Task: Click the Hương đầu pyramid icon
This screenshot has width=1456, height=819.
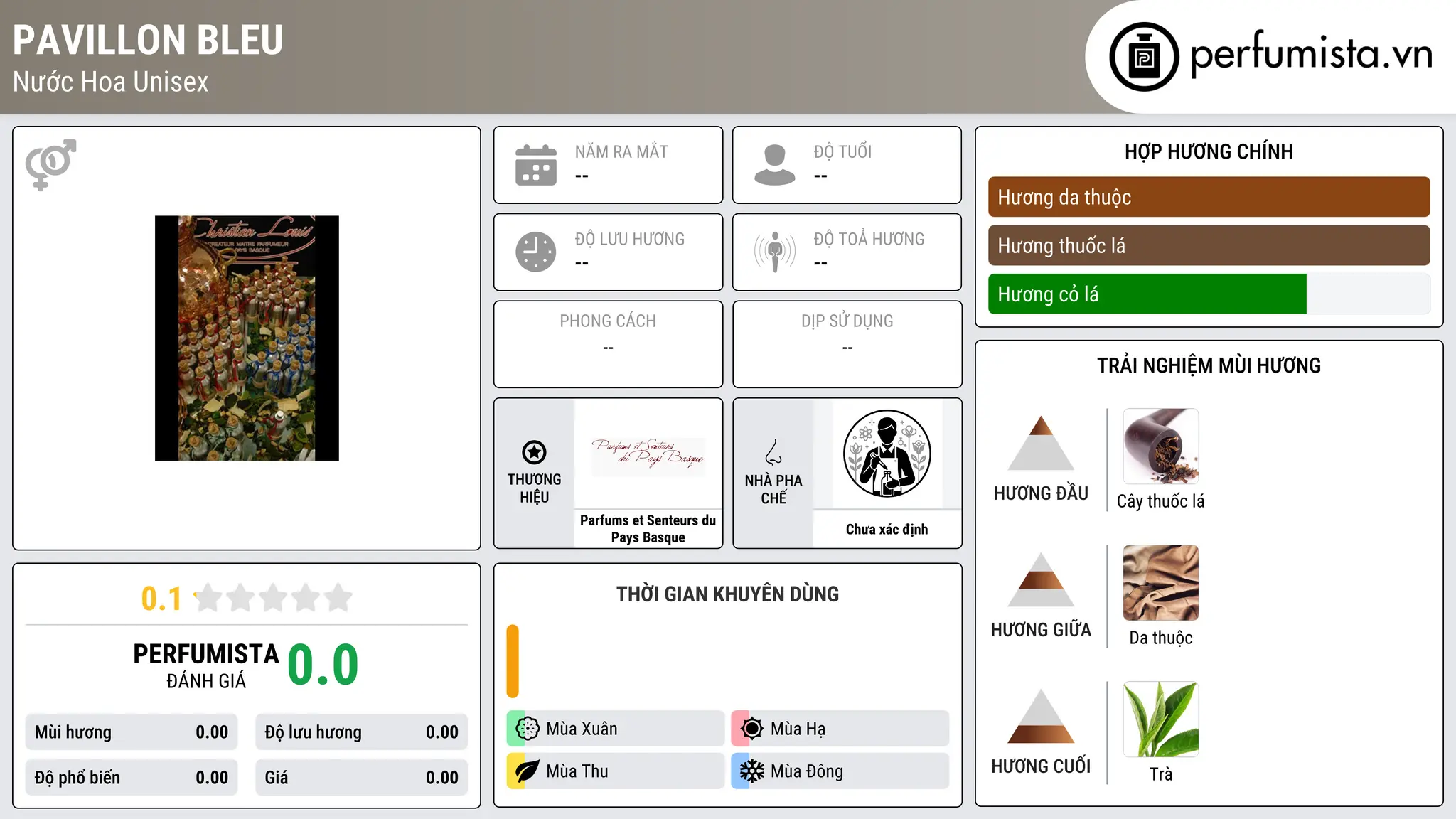Action: pyautogui.click(x=1041, y=443)
